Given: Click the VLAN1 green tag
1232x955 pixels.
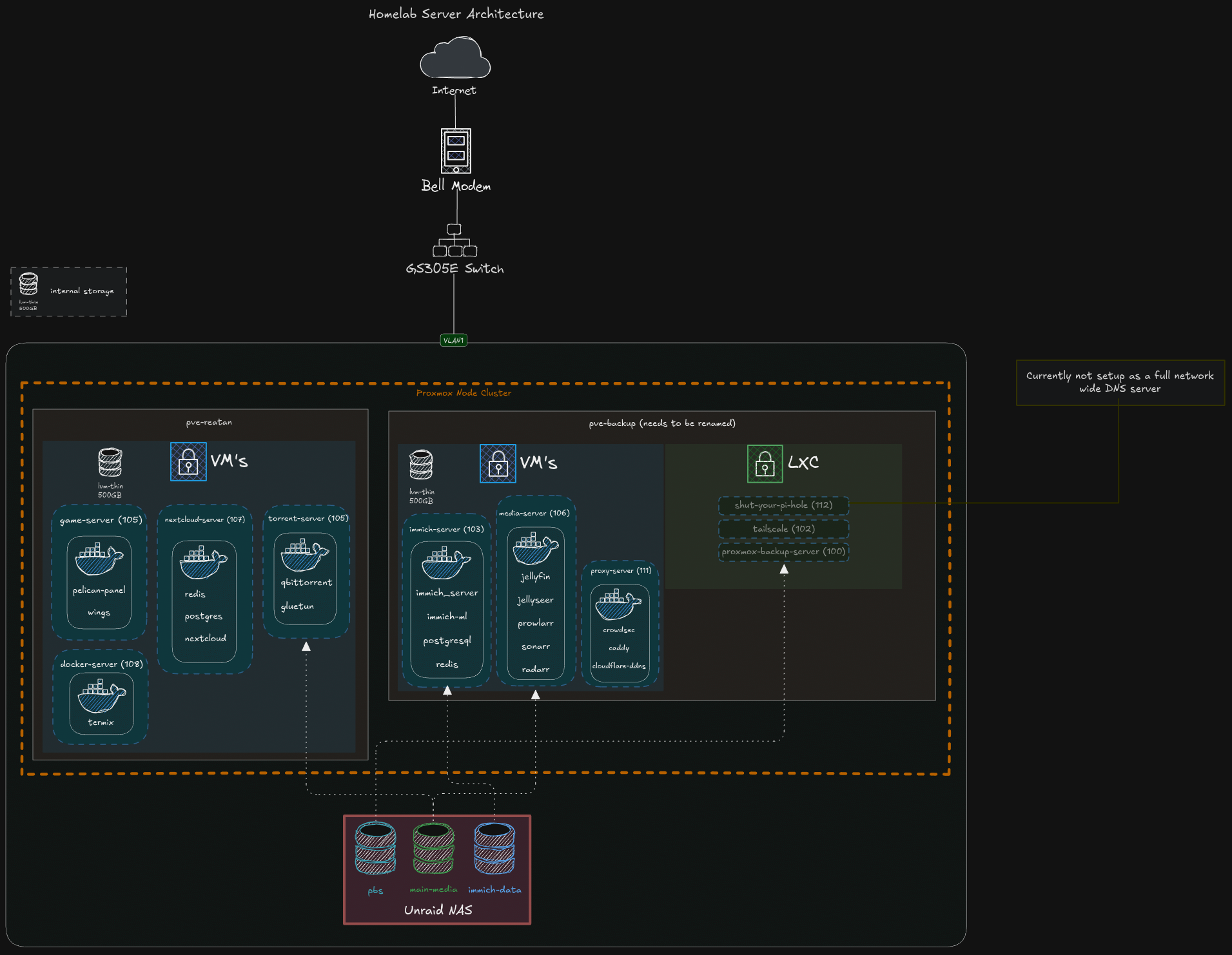Looking at the screenshot, I should tap(453, 340).
